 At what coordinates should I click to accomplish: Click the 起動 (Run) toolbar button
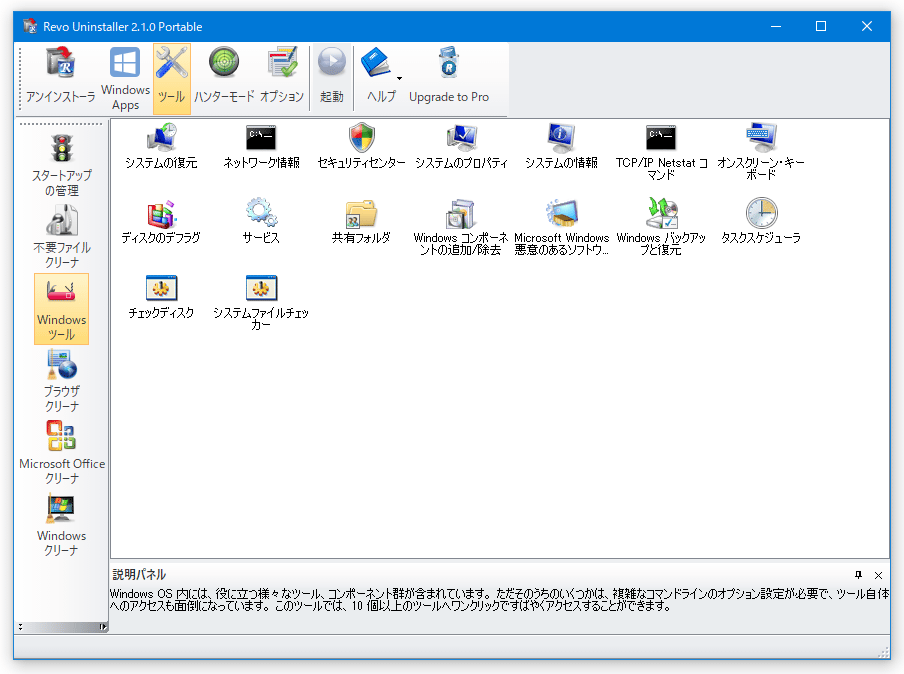tap(332, 76)
